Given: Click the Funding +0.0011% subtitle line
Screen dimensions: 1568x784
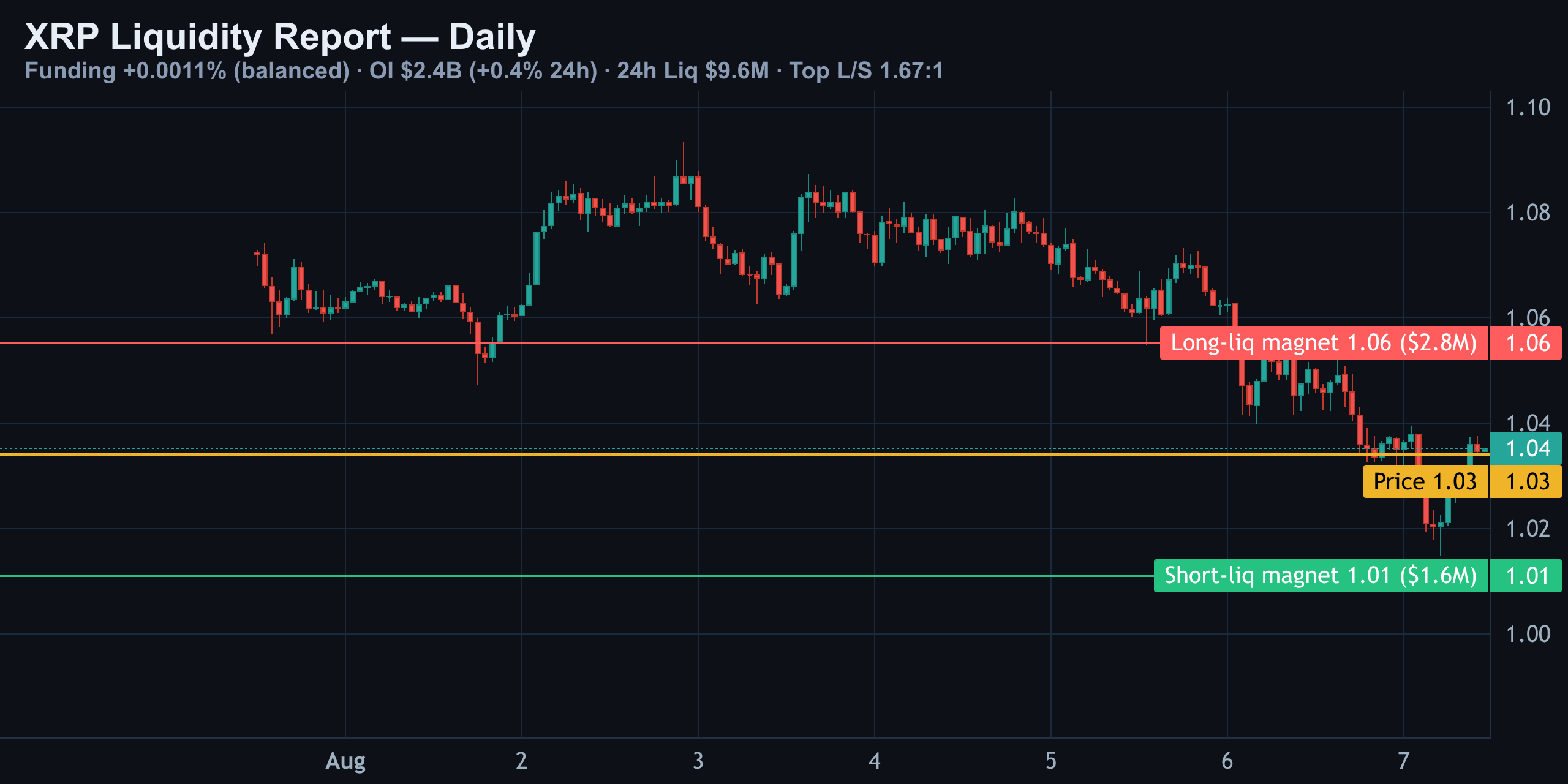Looking at the screenshot, I should coord(484,71).
